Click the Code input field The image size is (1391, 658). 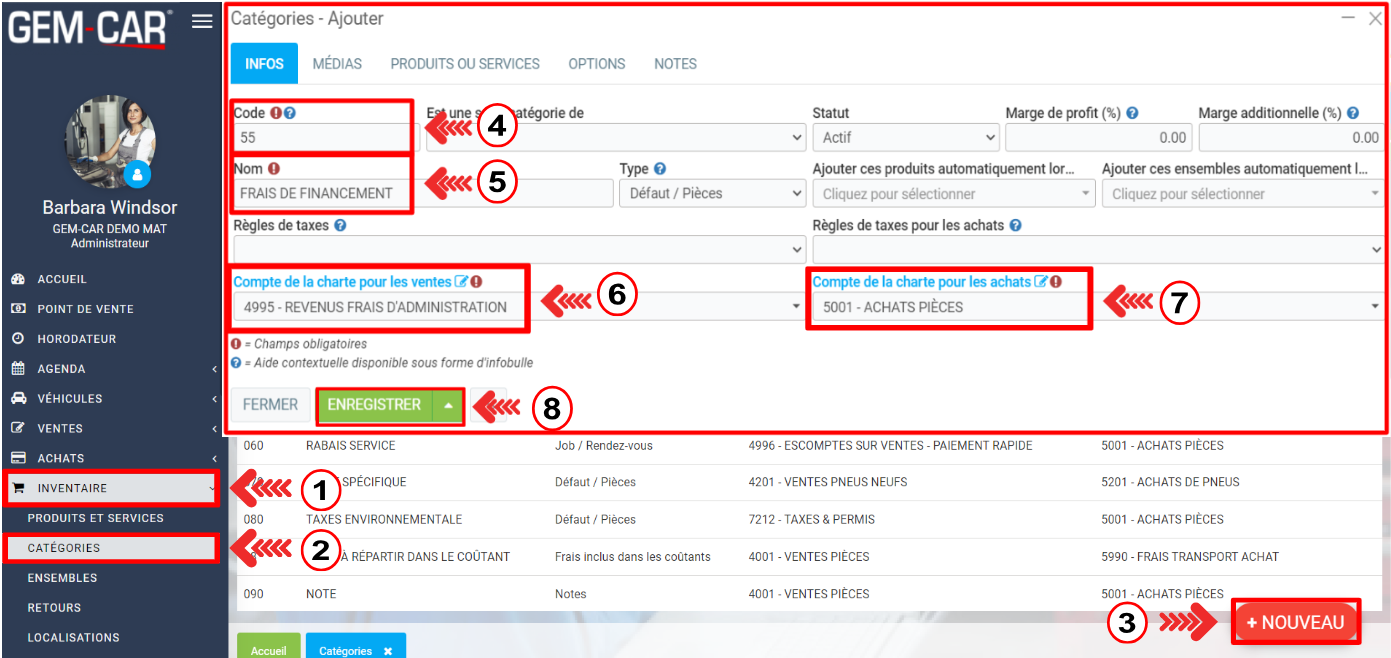point(322,138)
